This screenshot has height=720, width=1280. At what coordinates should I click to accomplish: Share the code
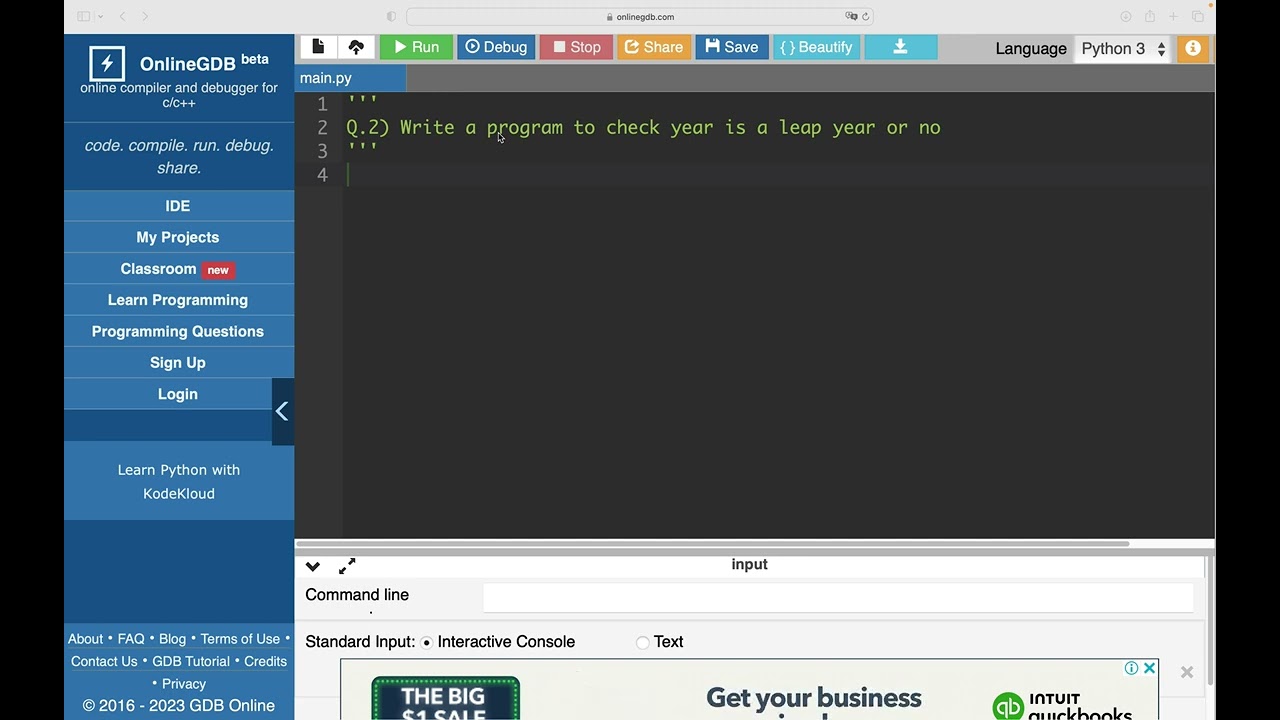[x=654, y=47]
